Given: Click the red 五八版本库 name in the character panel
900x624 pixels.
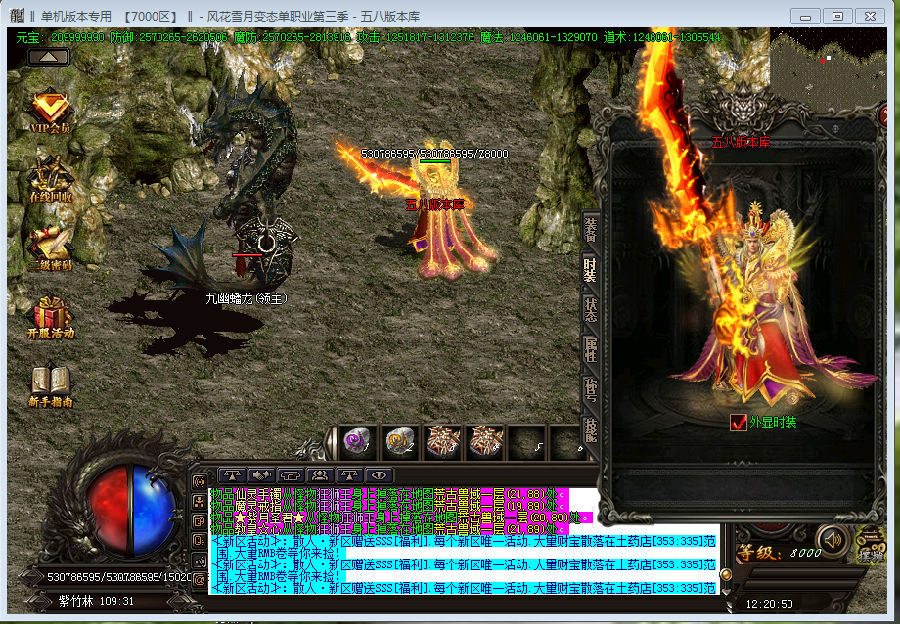Looking at the screenshot, I should [x=740, y=142].
